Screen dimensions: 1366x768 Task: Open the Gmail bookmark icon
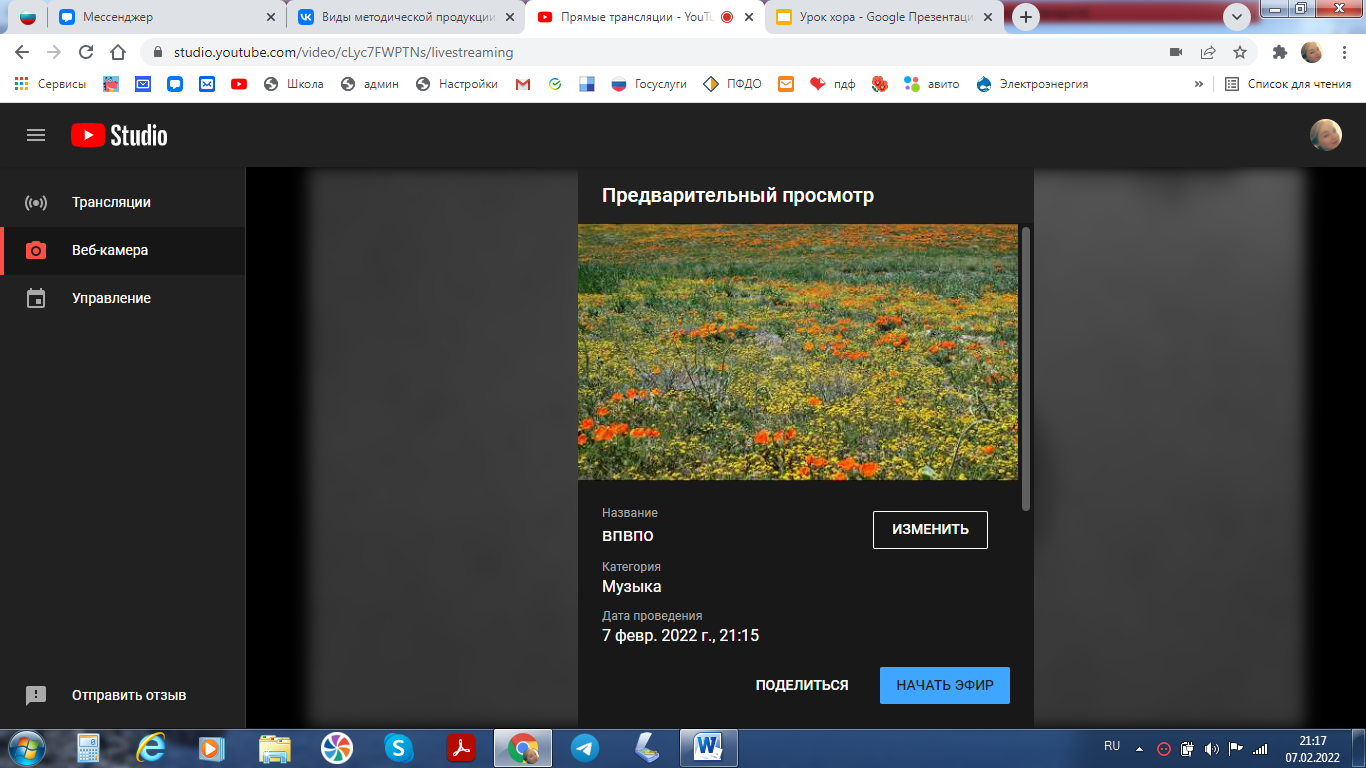[523, 84]
